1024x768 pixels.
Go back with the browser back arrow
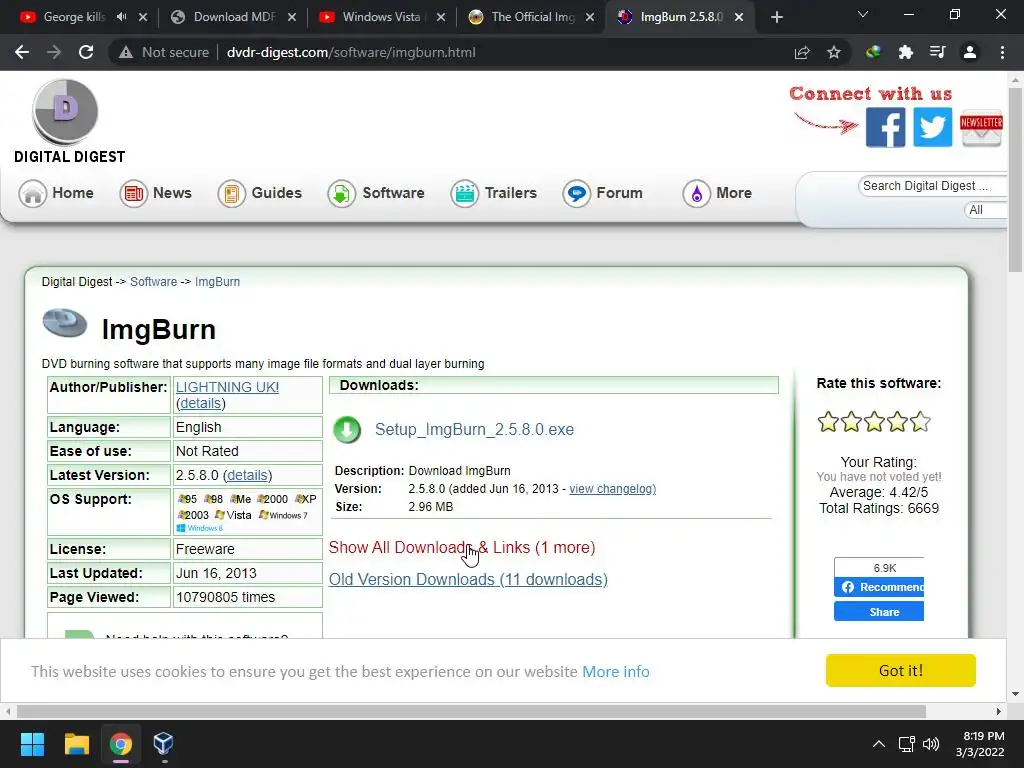[22, 52]
